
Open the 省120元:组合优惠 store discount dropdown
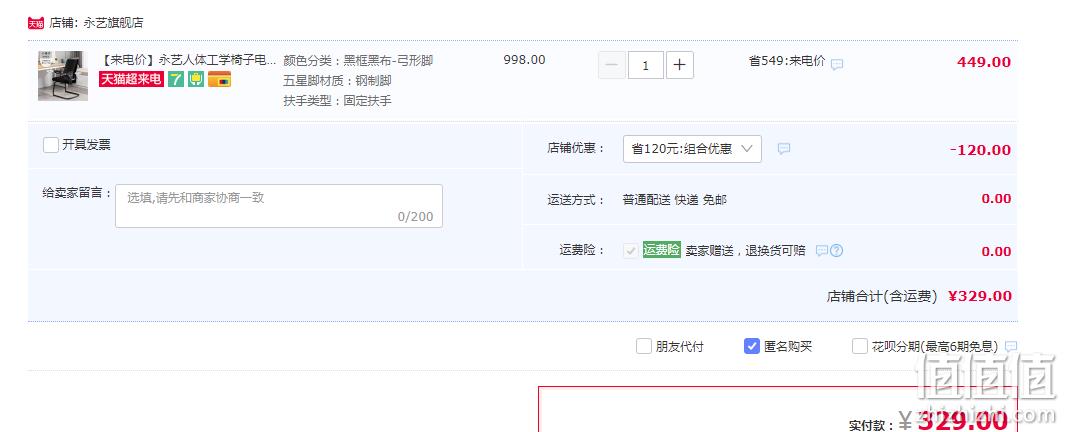[692, 149]
